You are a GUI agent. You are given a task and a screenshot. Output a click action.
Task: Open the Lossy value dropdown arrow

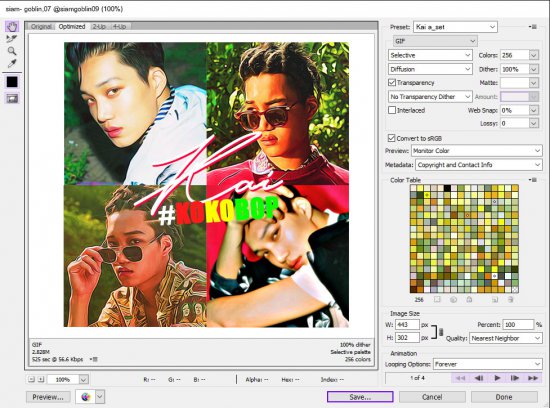click(534, 123)
